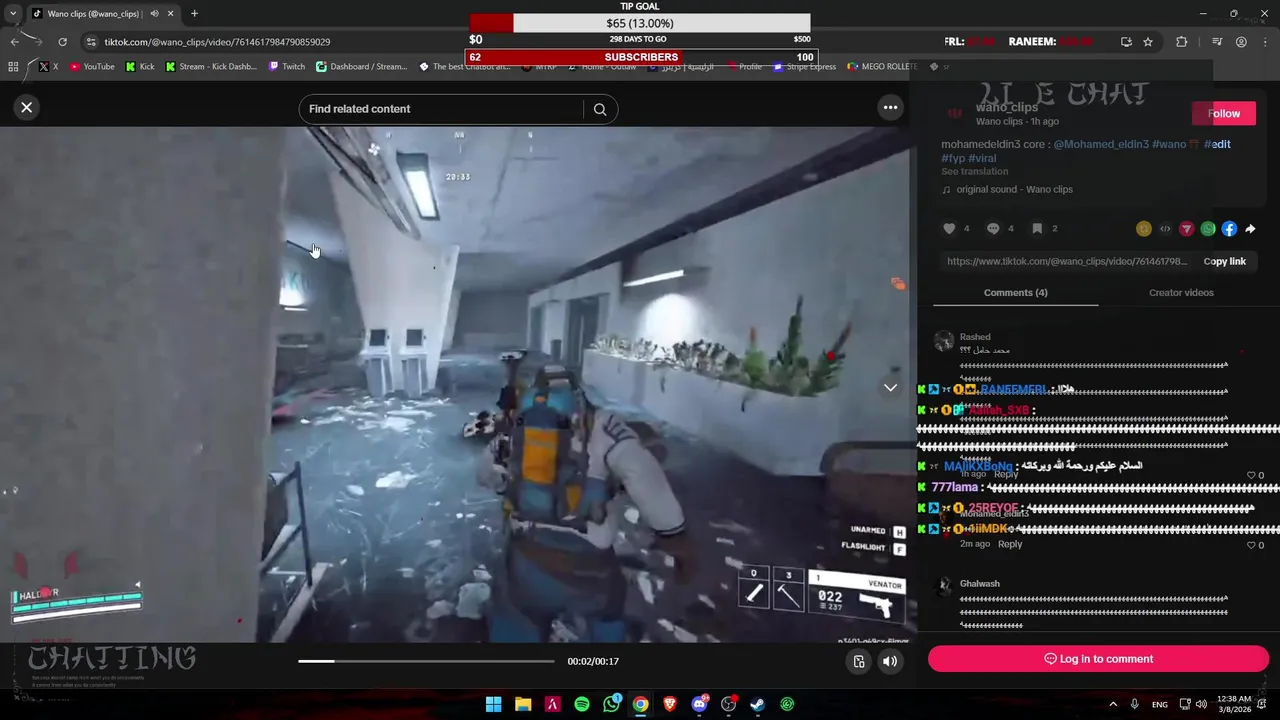This screenshot has height=720, width=1280.
Task: Open the Twitch bookmark
Action: pos(287,67)
